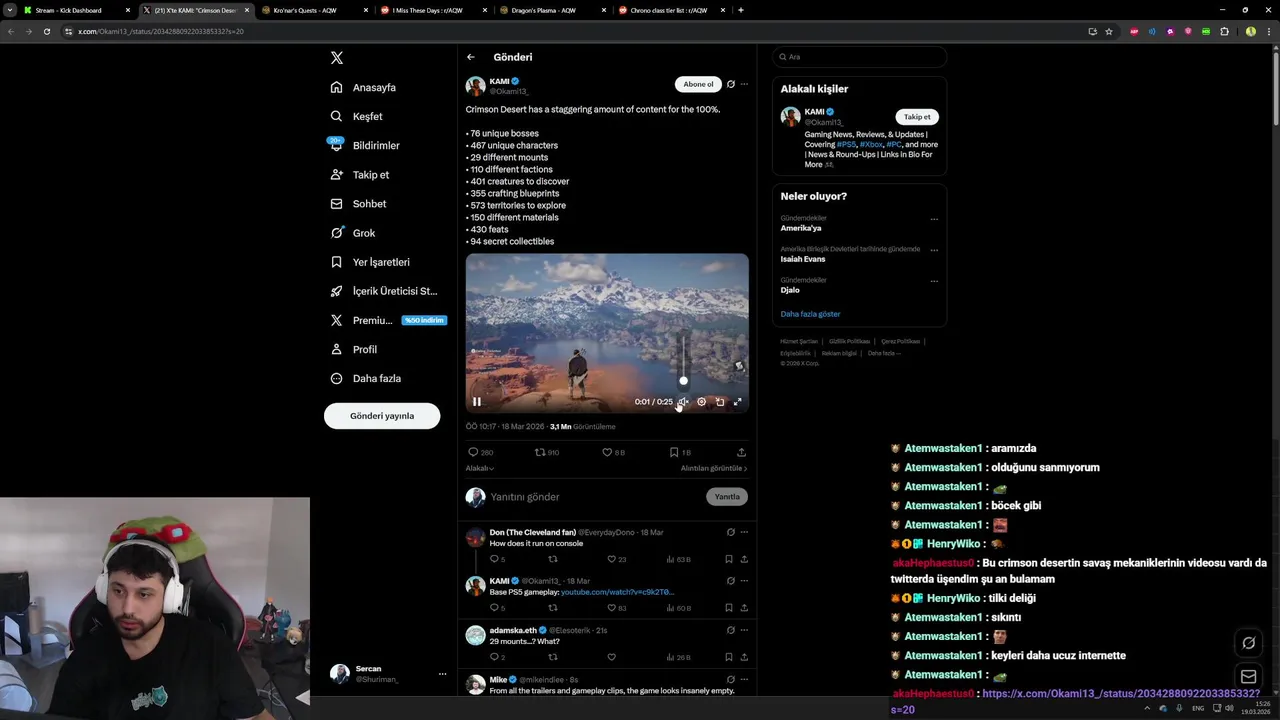
Task: Open floating Grok button at bottom right
Action: click(x=1249, y=643)
